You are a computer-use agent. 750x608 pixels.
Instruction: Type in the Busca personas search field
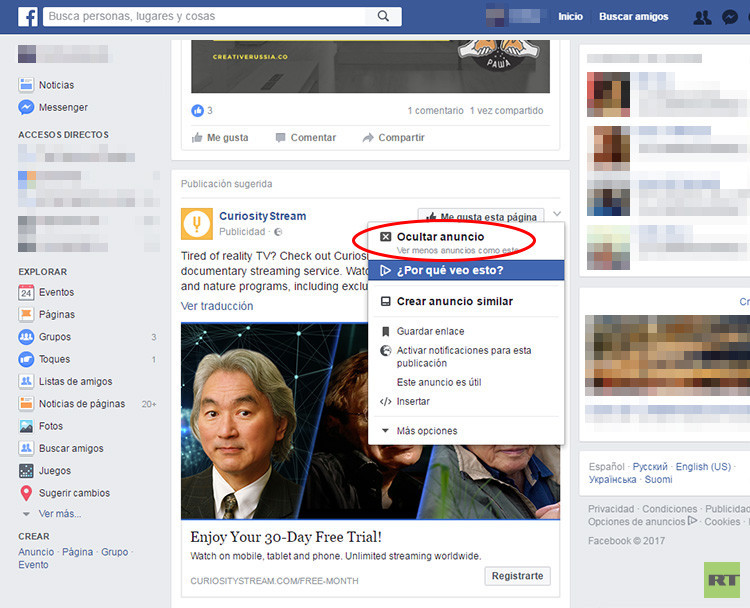pyautogui.click(x=205, y=17)
